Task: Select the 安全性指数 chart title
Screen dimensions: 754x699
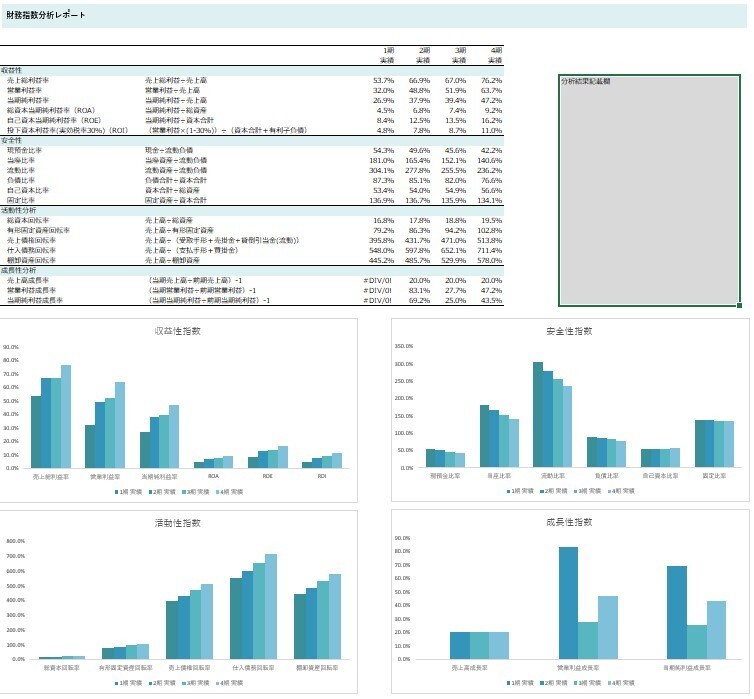Action: (x=569, y=331)
